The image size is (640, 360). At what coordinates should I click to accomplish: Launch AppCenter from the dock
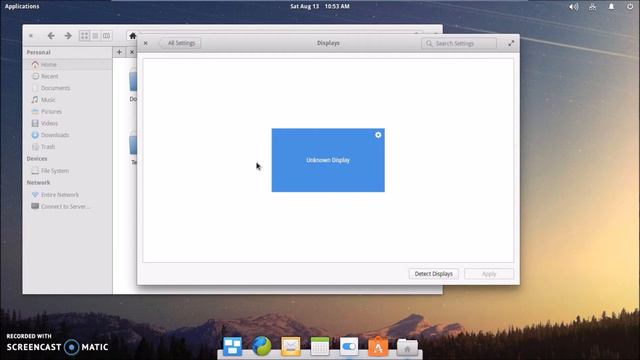click(378, 347)
